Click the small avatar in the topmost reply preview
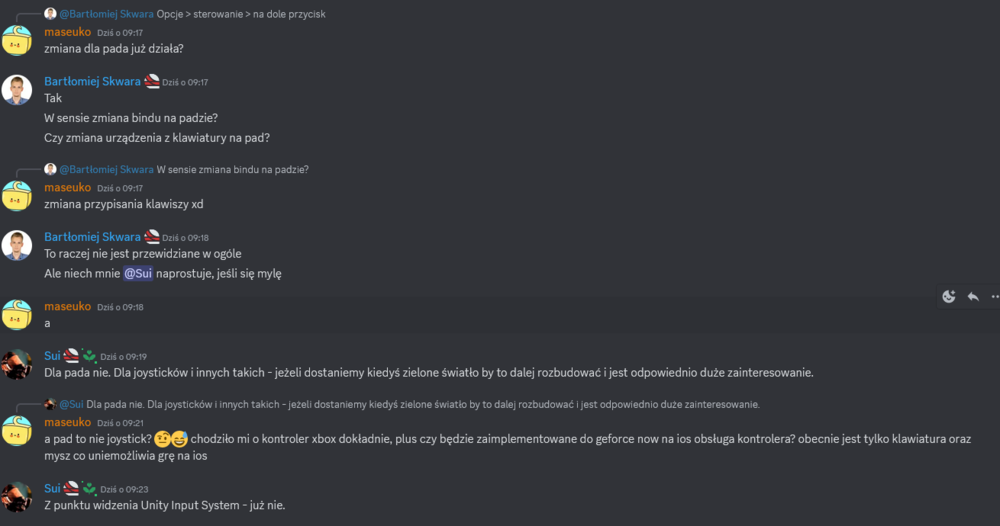Screen dimensions: 1000x526 point(50,14)
